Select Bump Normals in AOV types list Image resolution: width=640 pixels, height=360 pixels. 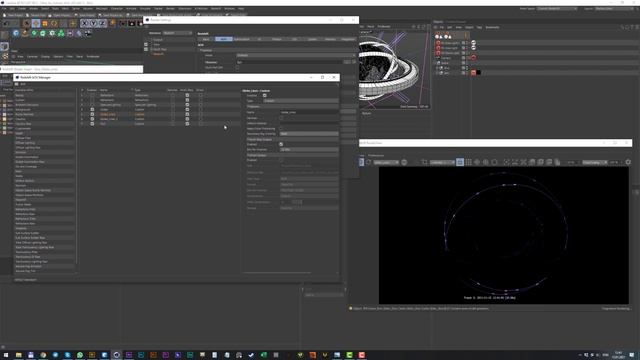pos(44,114)
